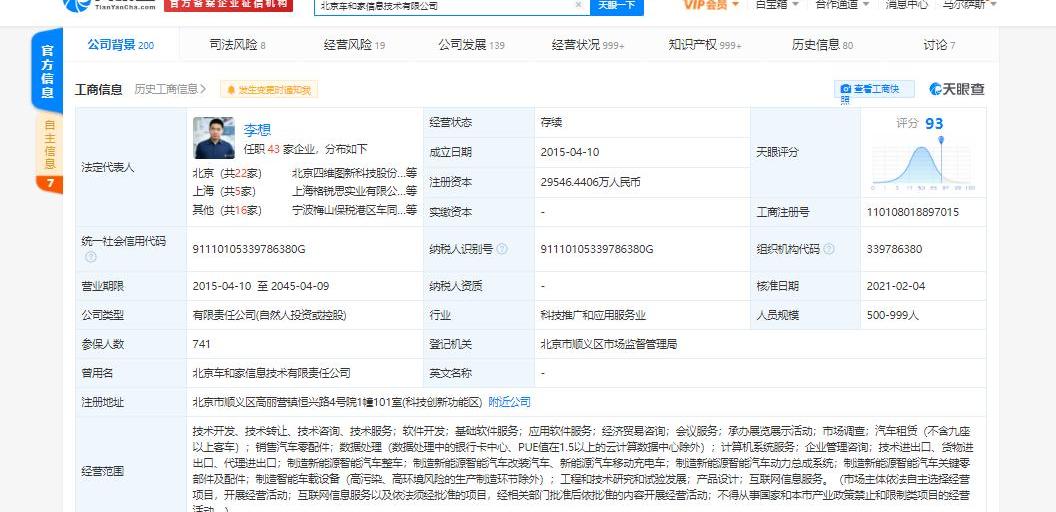Click the bell icon for change notification
Image resolution: width=1056 pixels, height=512 pixels.
click(232, 90)
